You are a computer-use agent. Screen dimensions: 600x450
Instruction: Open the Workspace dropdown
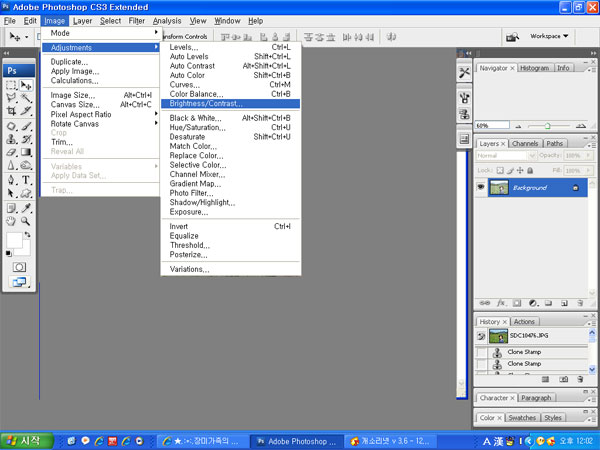click(x=549, y=36)
